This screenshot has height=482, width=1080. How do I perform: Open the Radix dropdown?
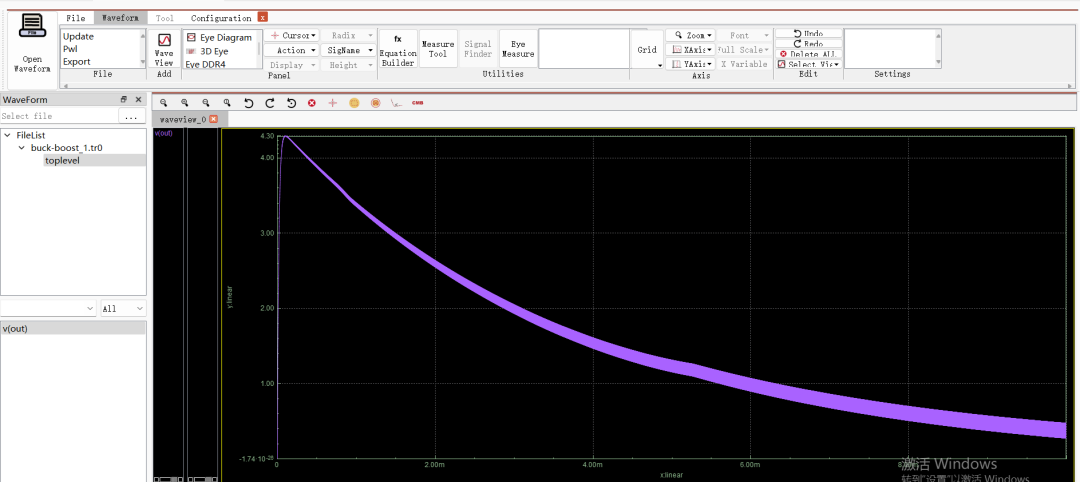coord(348,35)
